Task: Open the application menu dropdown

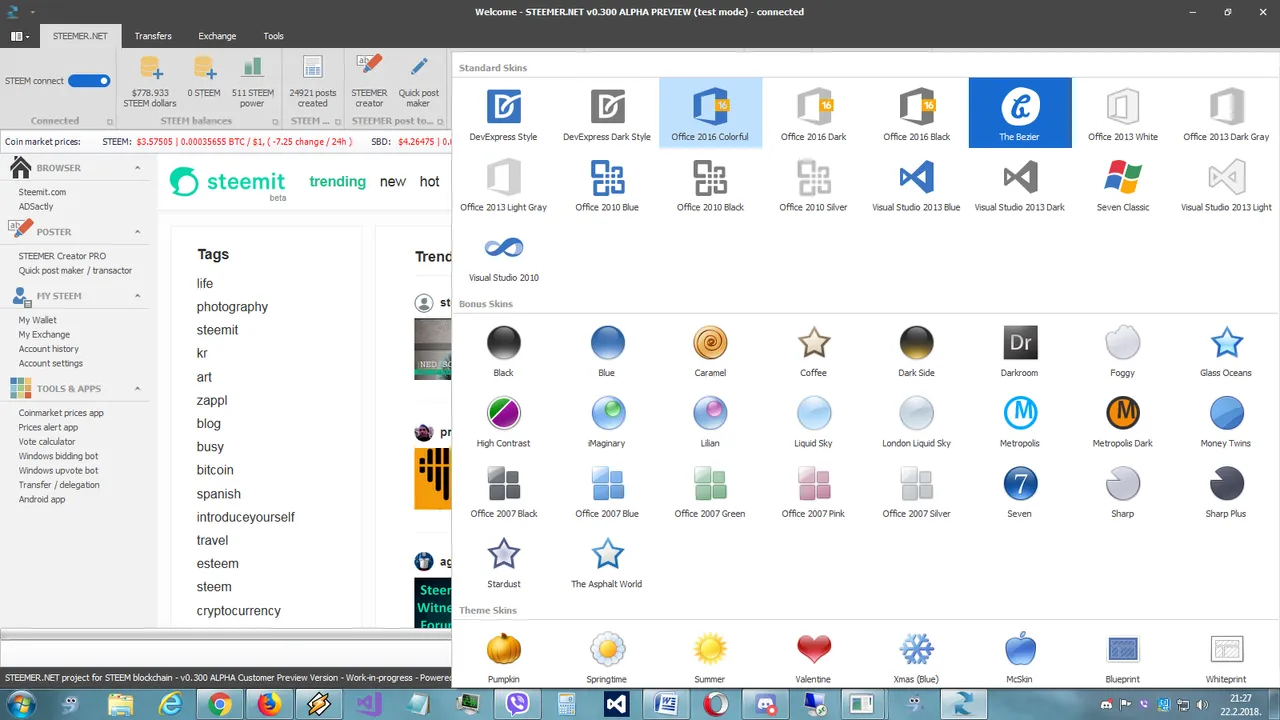Action: (x=20, y=36)
